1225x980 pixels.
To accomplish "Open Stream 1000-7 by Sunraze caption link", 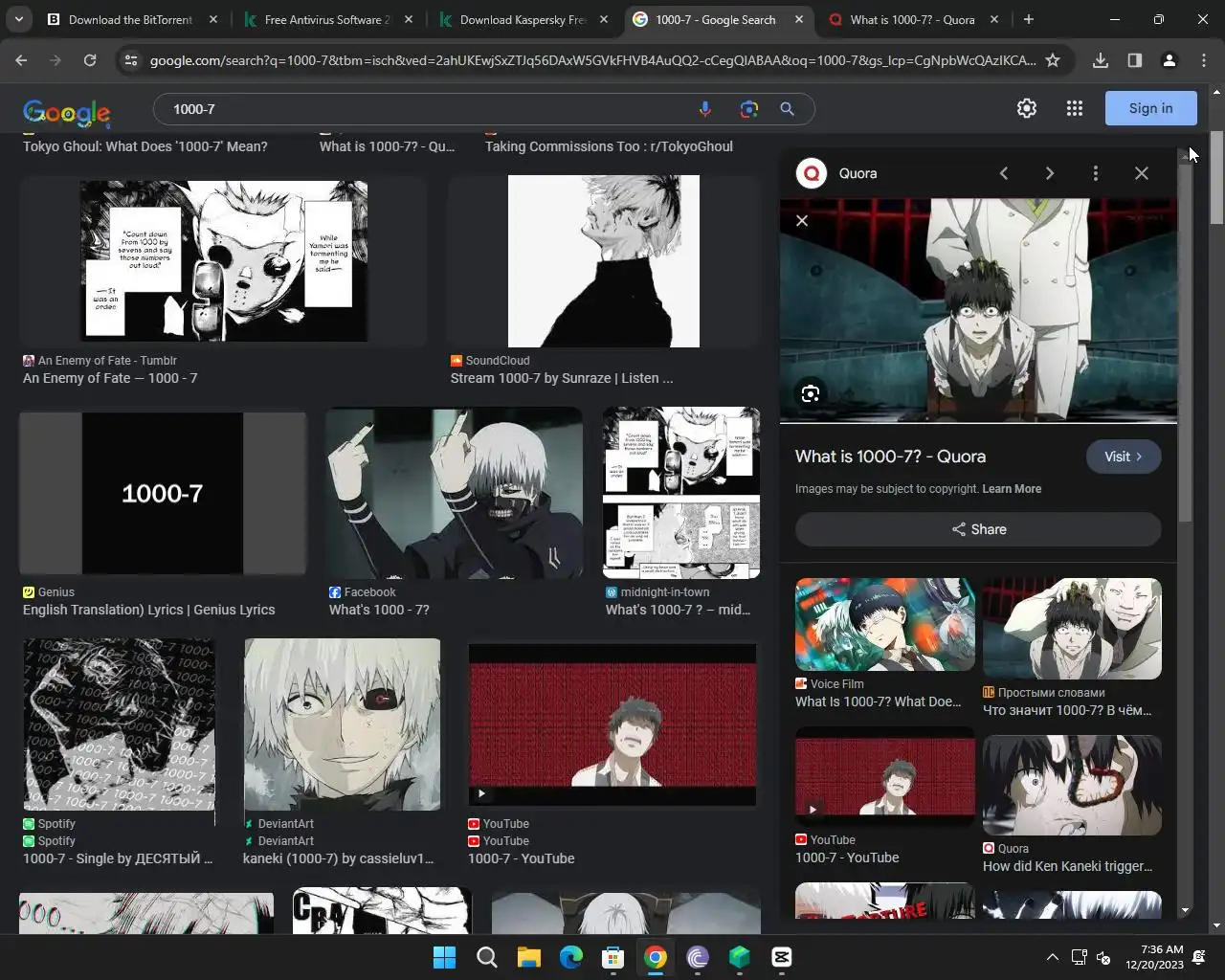I will 562,378.
